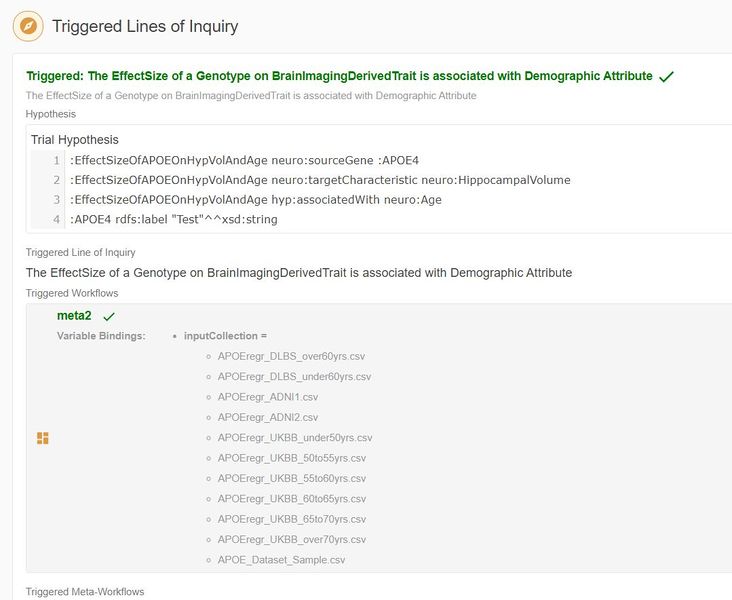Click the APOEregr_UKBB_55to60yrs.csv entry
The image size is (732, 600).
(292, 478)
